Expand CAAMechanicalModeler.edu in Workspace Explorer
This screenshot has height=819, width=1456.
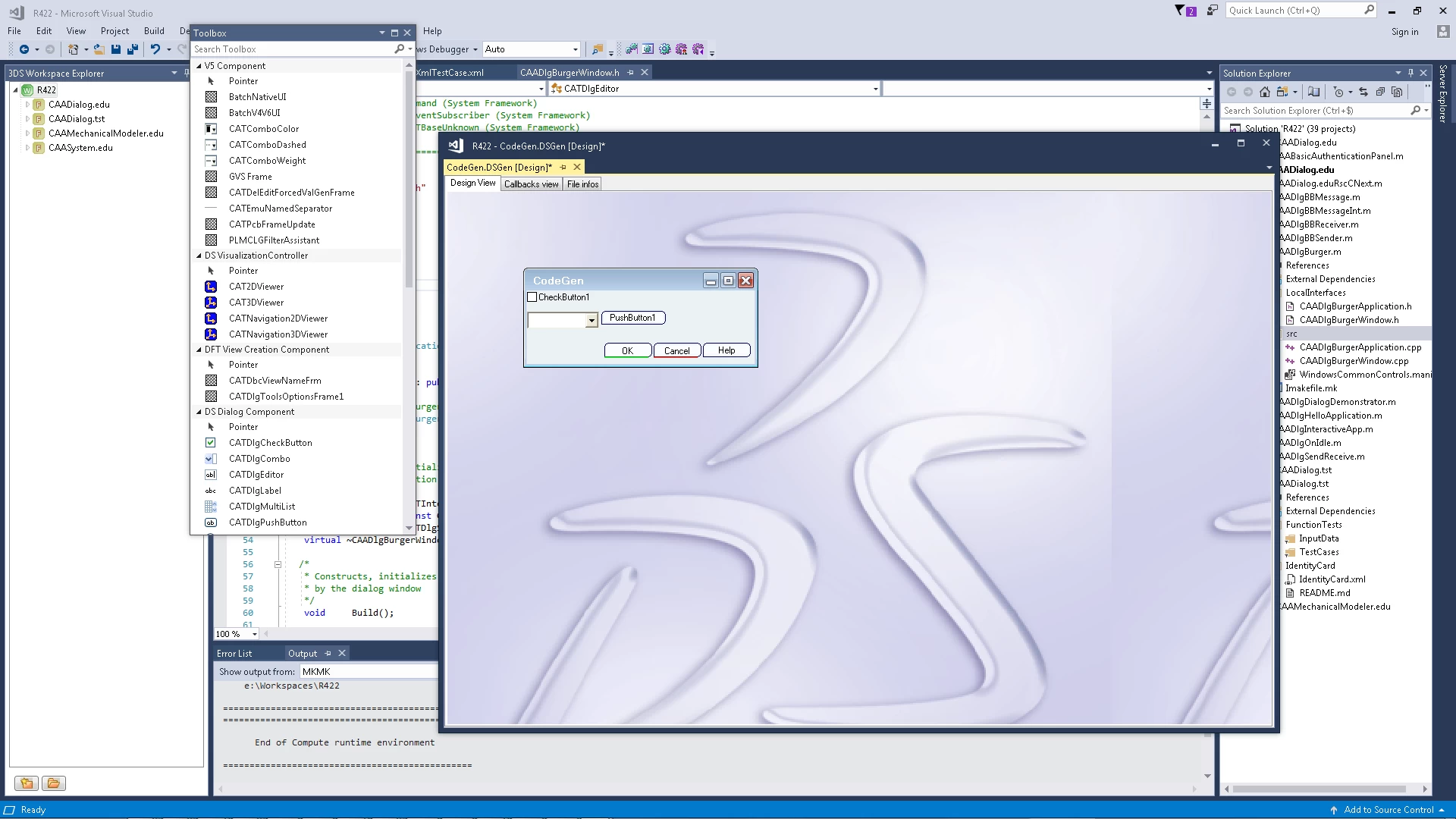(28, 133)
